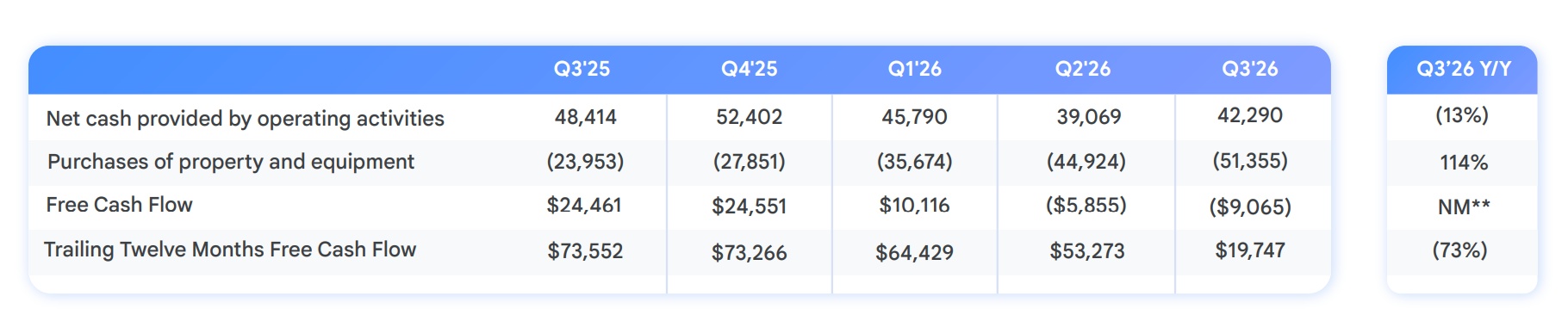Click the Q2'26 column header
This screenshot has width=1568, height=327.
[x=1083, y=69]
